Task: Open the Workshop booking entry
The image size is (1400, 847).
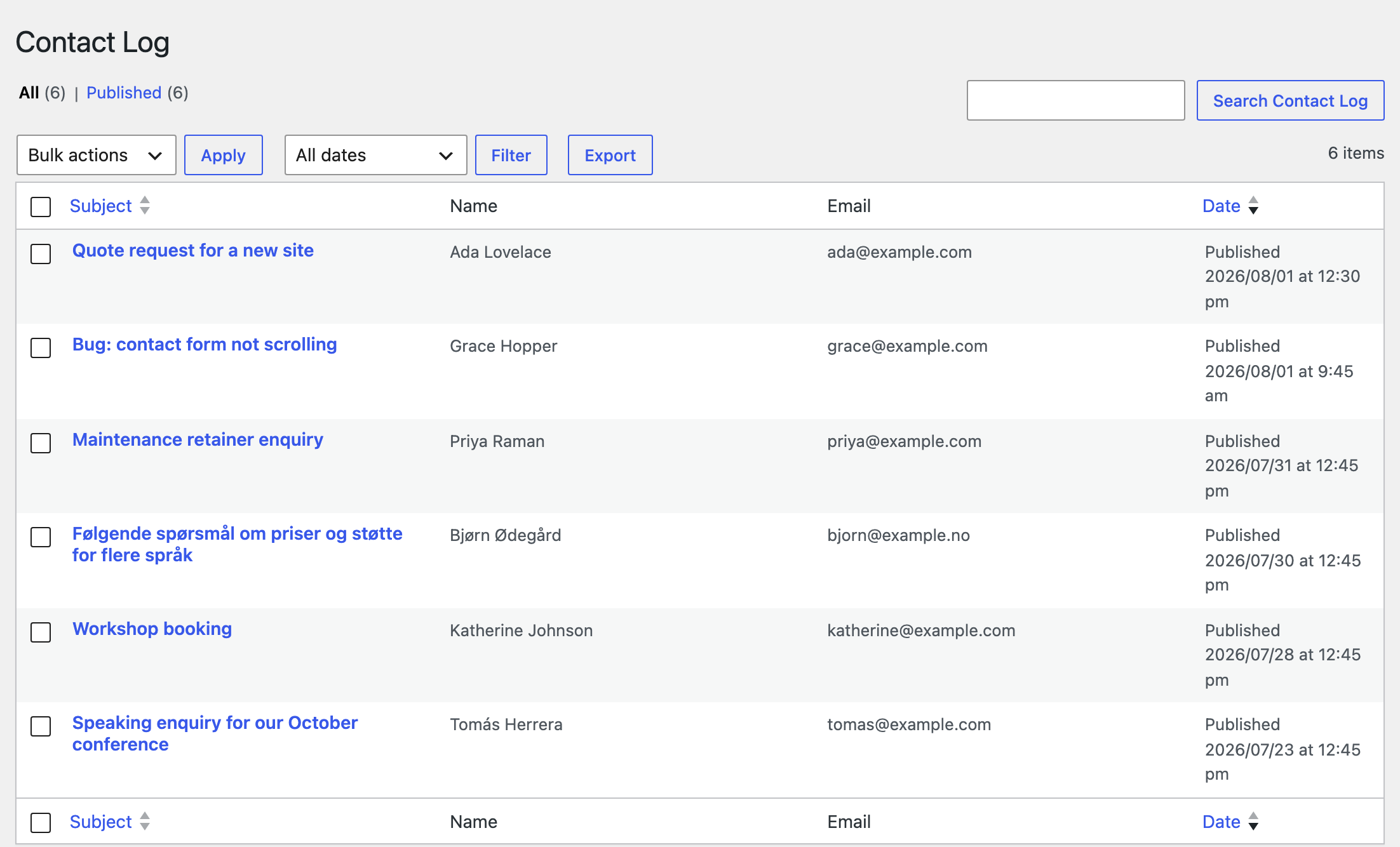Action: 152,629
